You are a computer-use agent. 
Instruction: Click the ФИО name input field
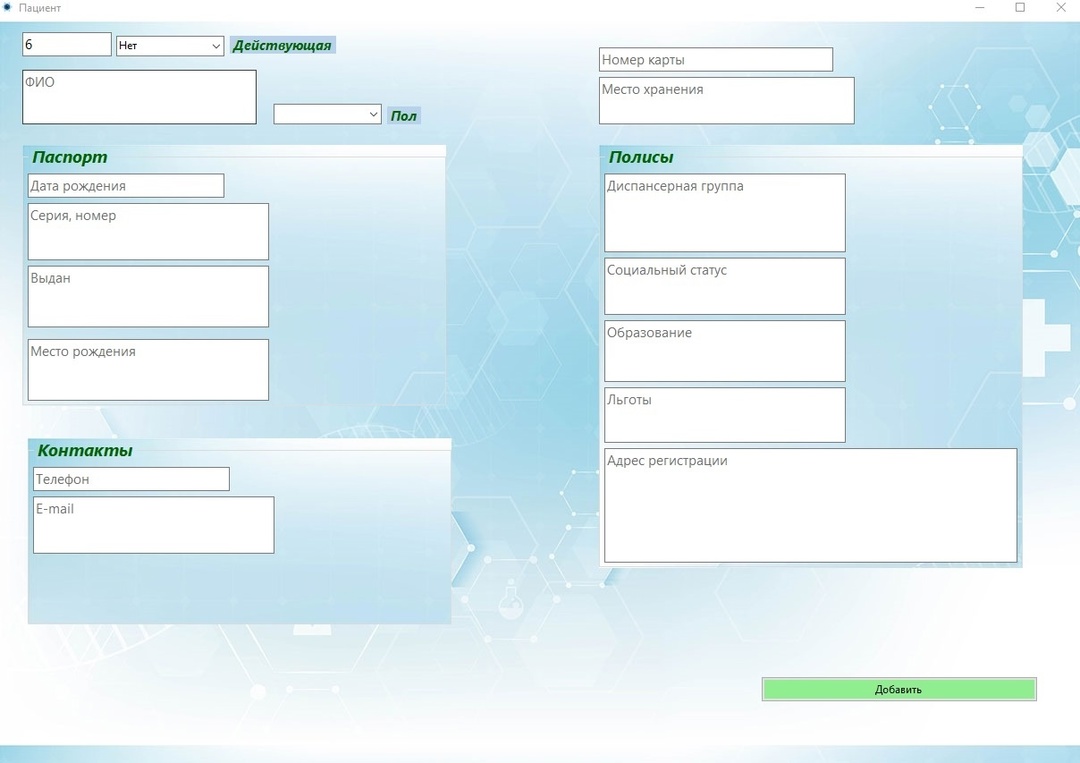click(139, 97)
